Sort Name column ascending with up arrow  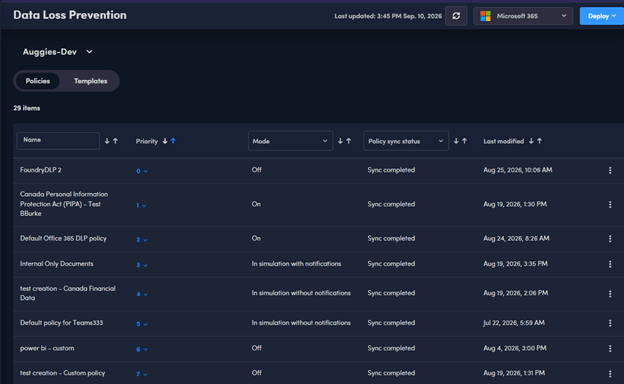click(x=115, y=141)
